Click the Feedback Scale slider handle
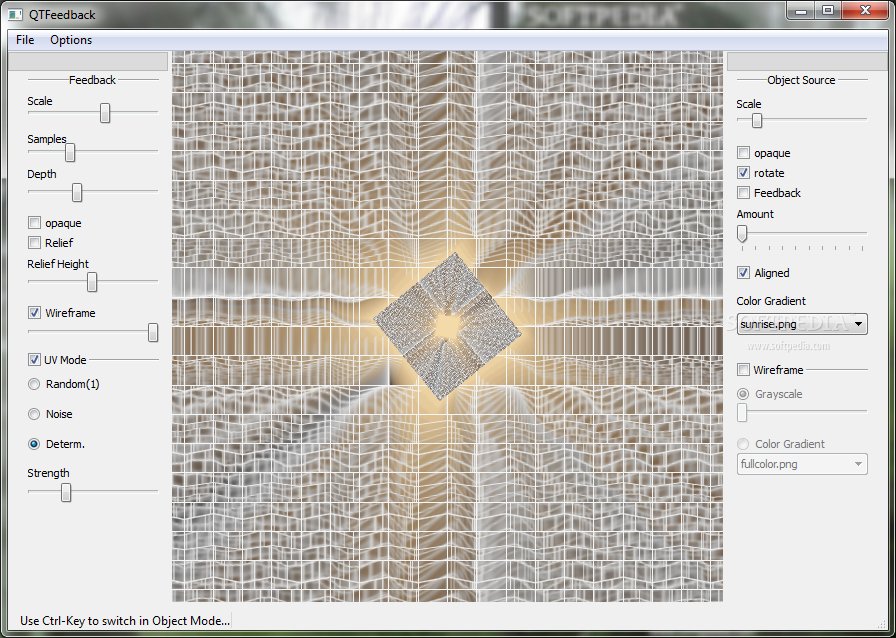The image size is (896, 638). pos(105,113)
